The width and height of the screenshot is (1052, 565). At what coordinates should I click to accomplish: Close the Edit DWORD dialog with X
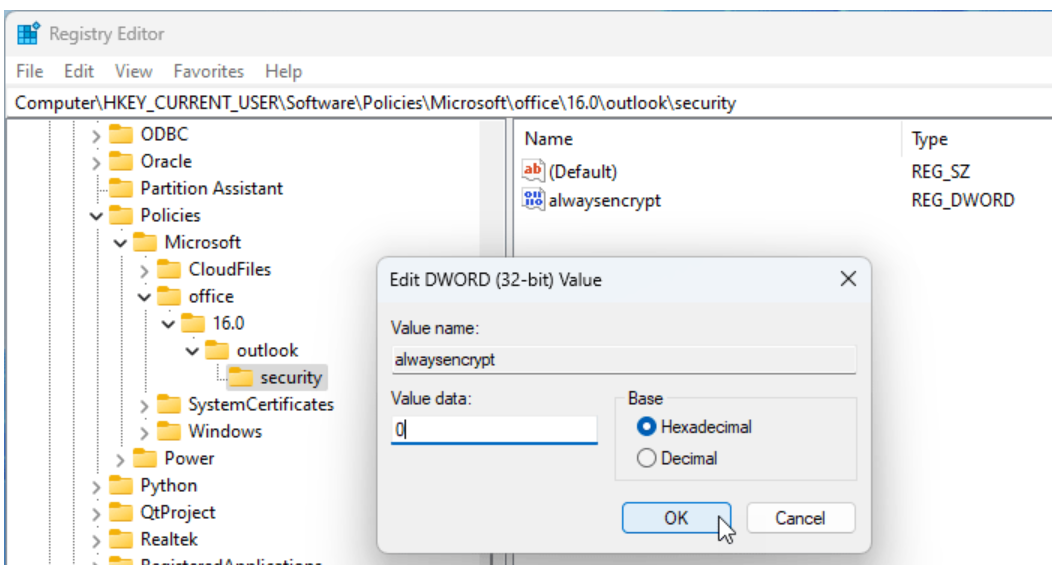click(x=848, y=278)
